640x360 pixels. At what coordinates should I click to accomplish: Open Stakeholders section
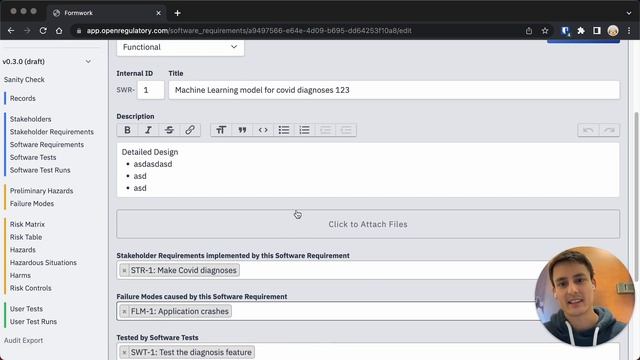31,119
